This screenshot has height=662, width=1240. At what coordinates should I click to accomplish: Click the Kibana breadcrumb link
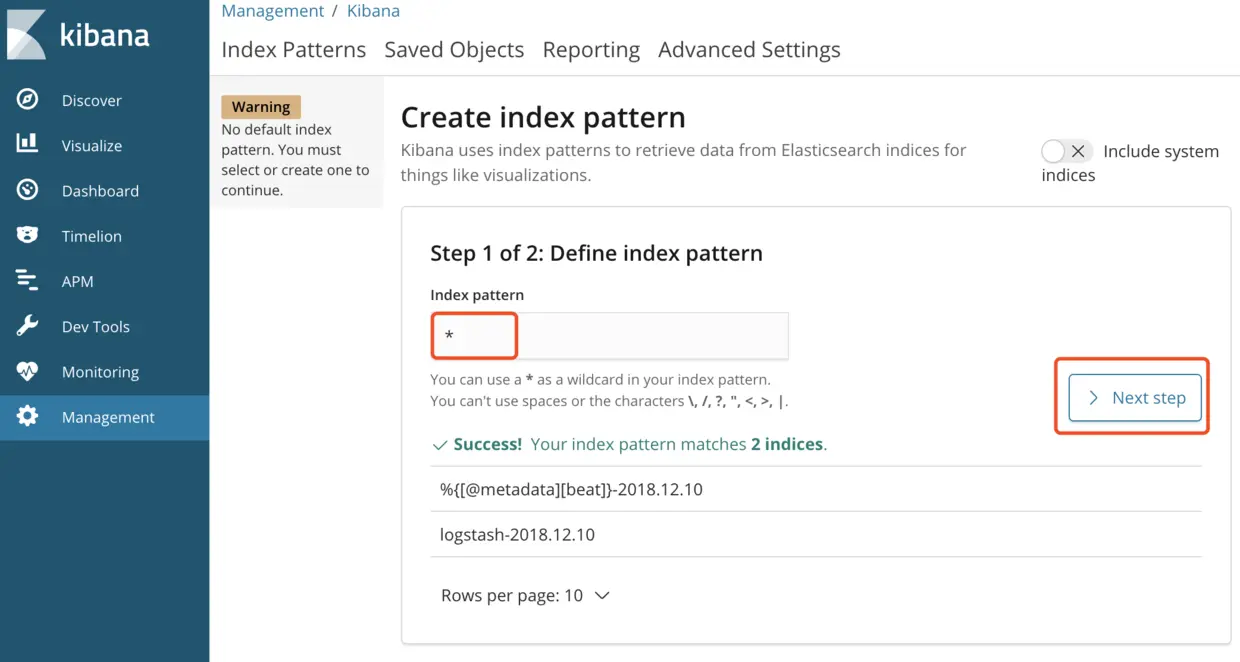tap(373, 11)
